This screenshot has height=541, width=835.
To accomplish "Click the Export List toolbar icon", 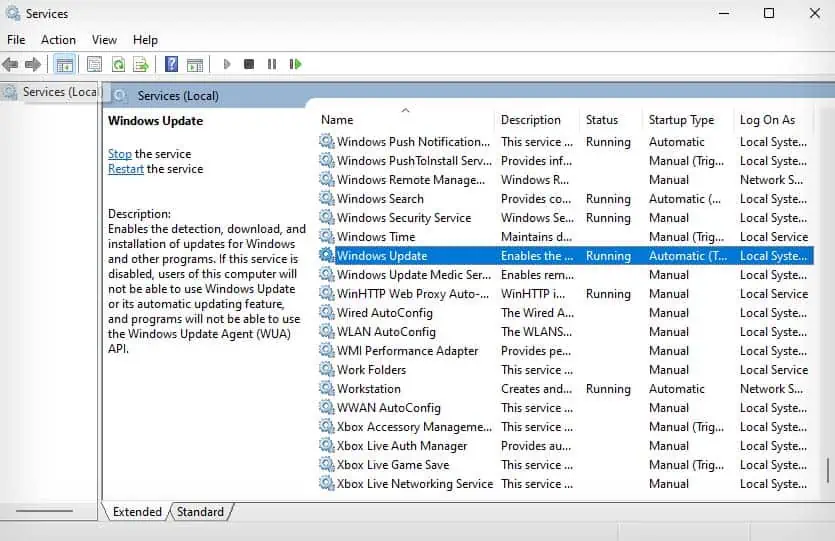I will coord(141,64).
